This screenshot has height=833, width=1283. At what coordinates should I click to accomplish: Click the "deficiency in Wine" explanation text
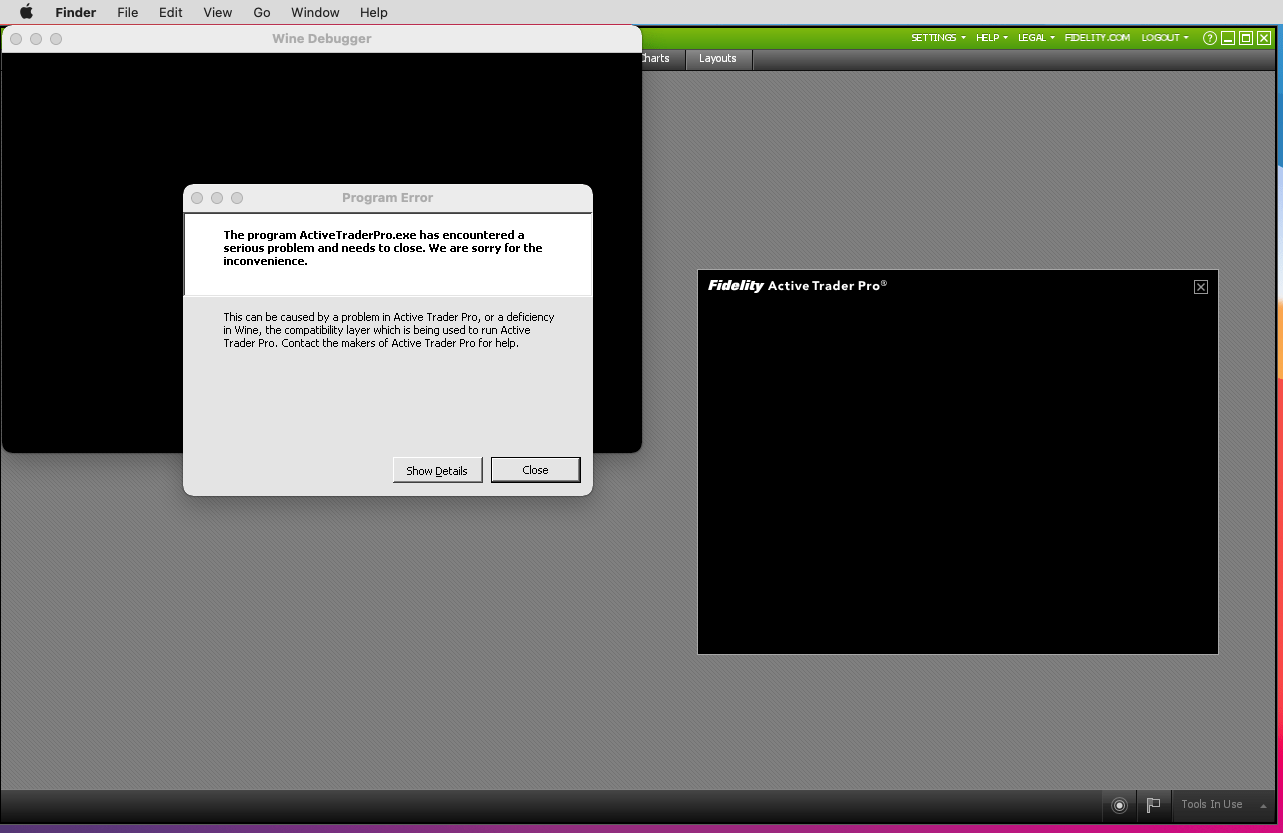click(x=389, y=330)
